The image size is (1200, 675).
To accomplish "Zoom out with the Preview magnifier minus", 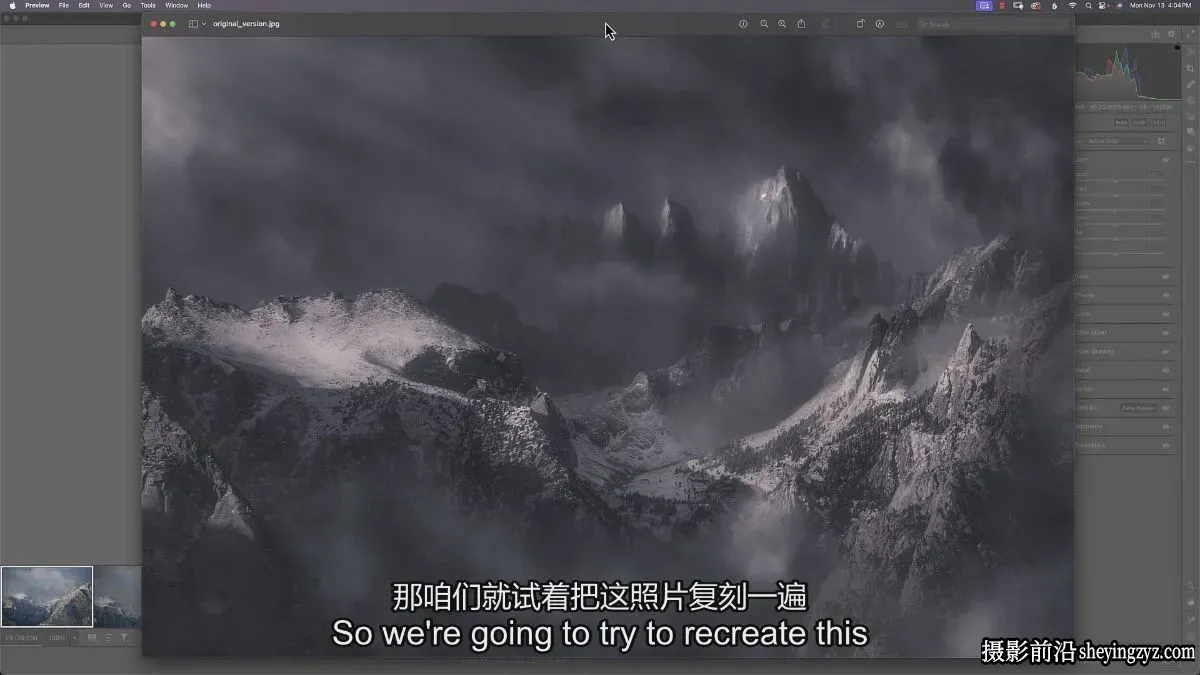I will pyautogui.click(x=764, y=24).
